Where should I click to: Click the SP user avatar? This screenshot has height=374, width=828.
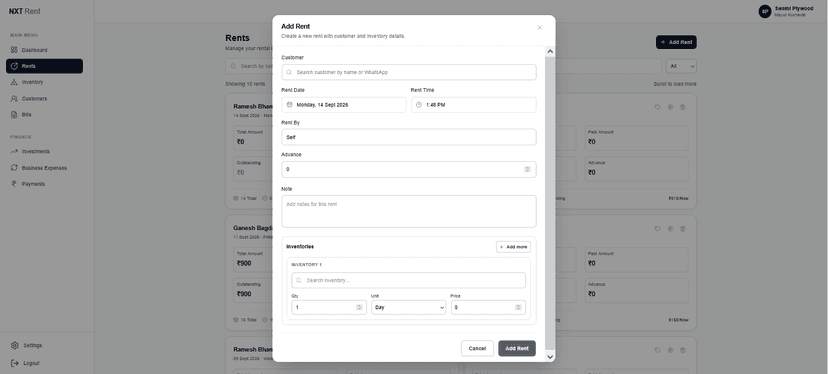coord(765,12)
